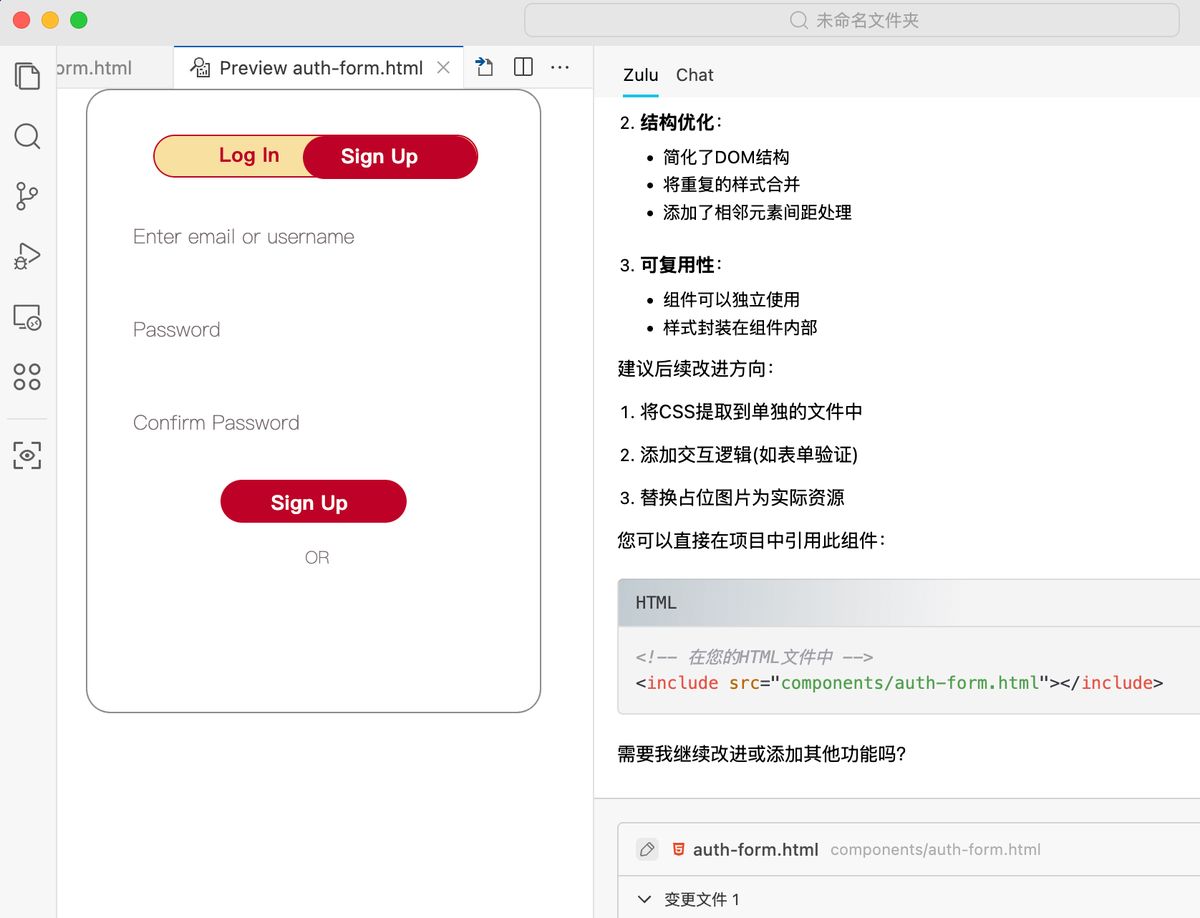This screenshot has height=918, width=1200.
Task: Click the Sign Up submit button
Action: 313,502
